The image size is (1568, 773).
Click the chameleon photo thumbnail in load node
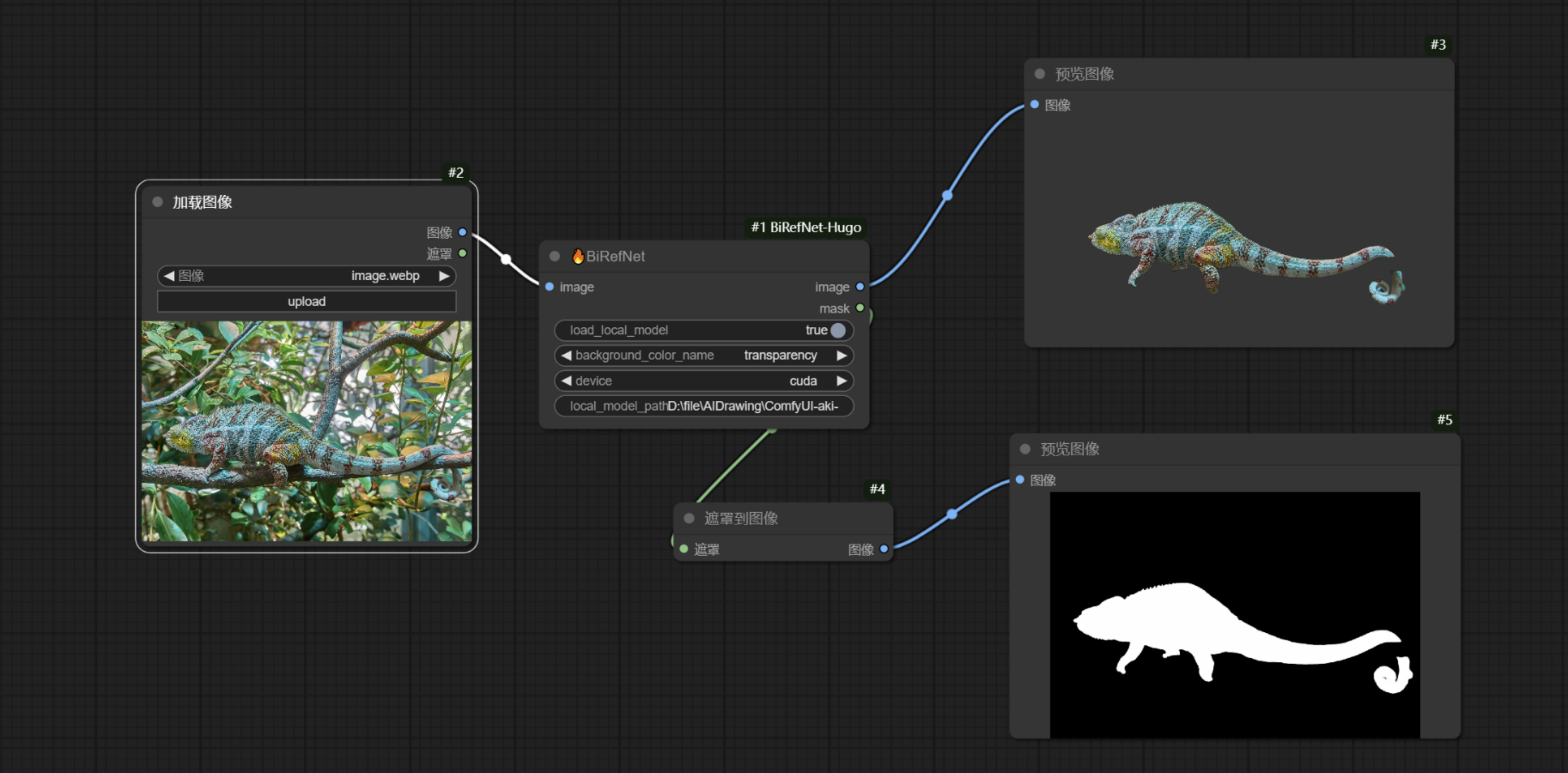pyautogui.click(x=306, y=431)
